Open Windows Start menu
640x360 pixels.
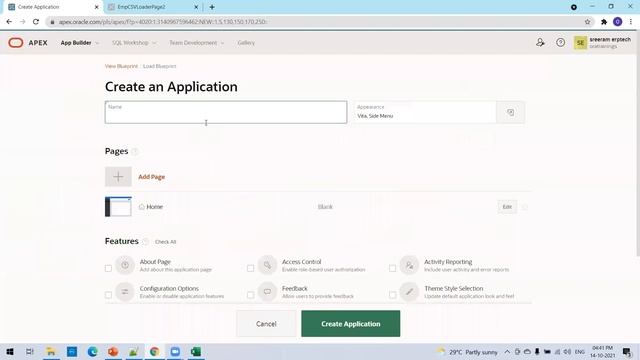tap(10, 351)
